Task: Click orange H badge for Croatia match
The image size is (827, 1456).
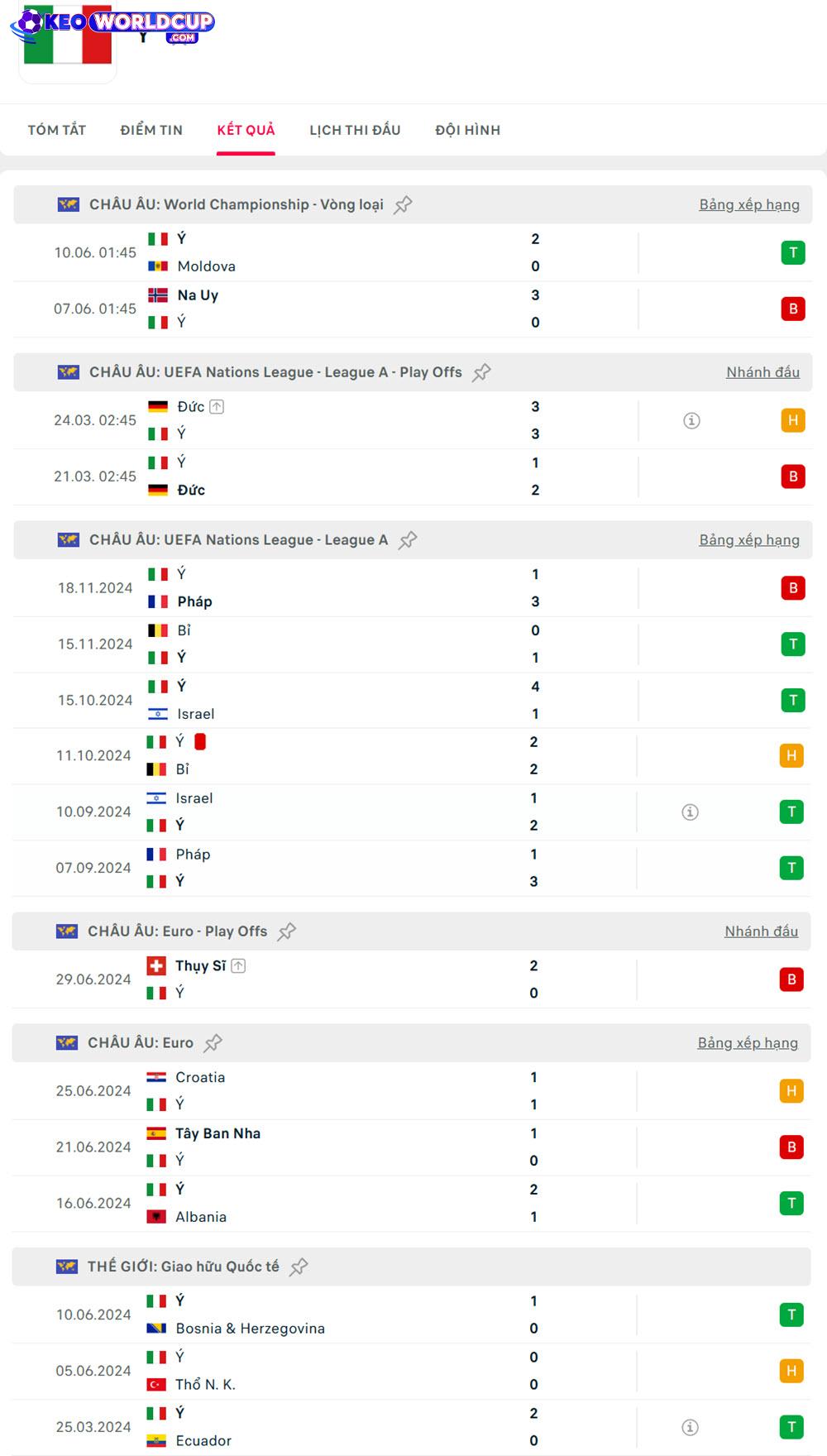Action: (791, 1091)
